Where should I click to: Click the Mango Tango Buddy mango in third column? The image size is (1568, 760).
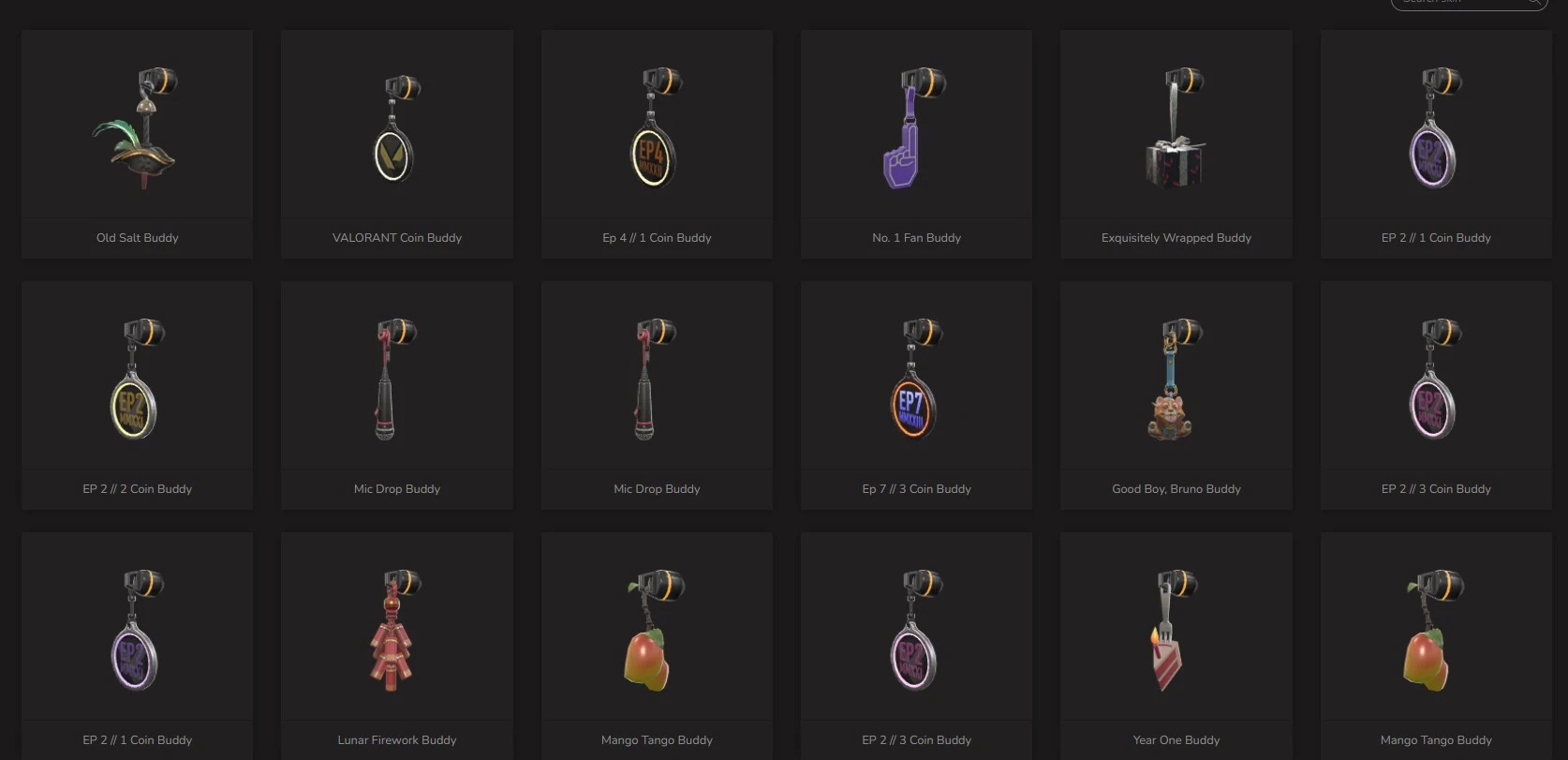click(653, 630)
